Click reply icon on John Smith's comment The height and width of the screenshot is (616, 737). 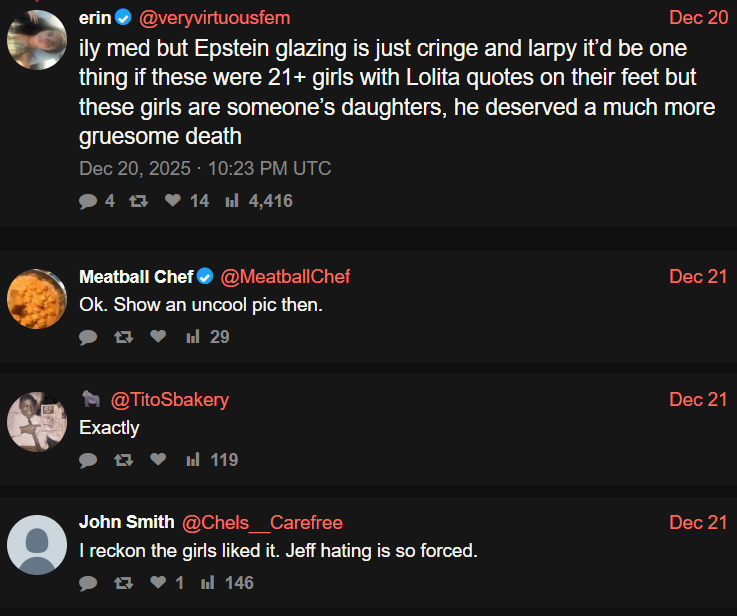88,583
